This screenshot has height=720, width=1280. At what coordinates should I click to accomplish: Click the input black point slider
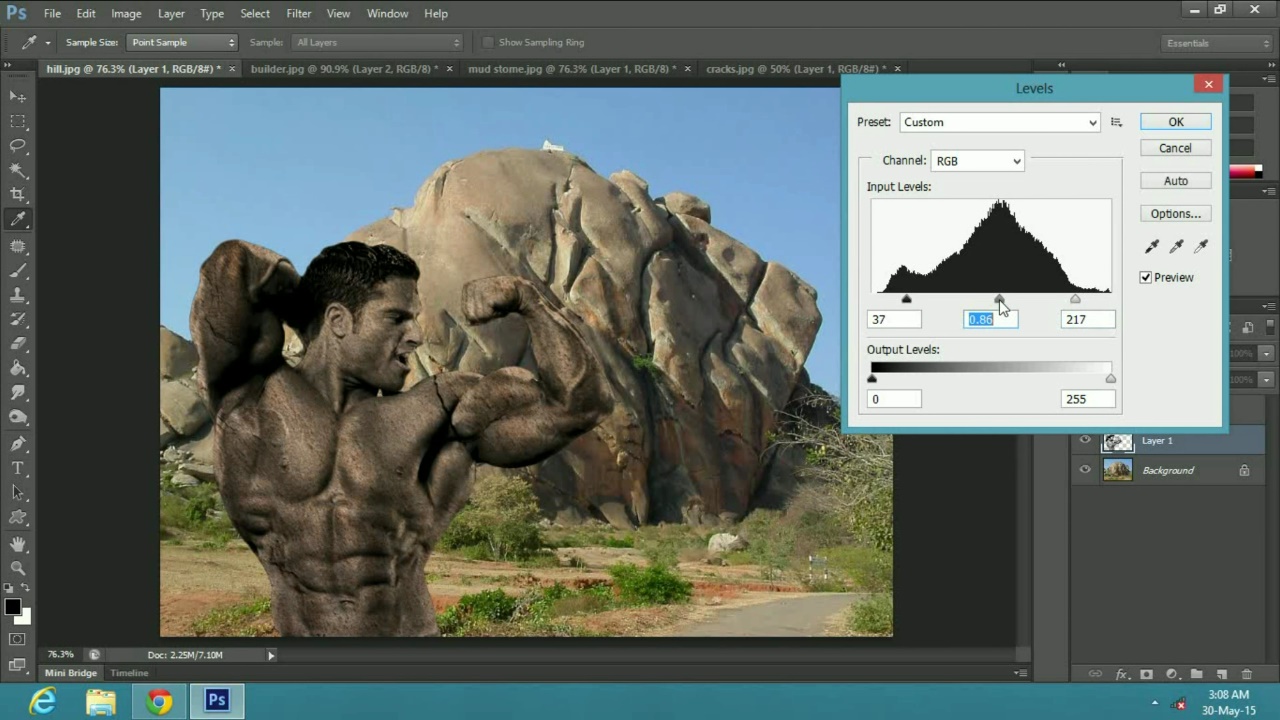click(907, 299)
